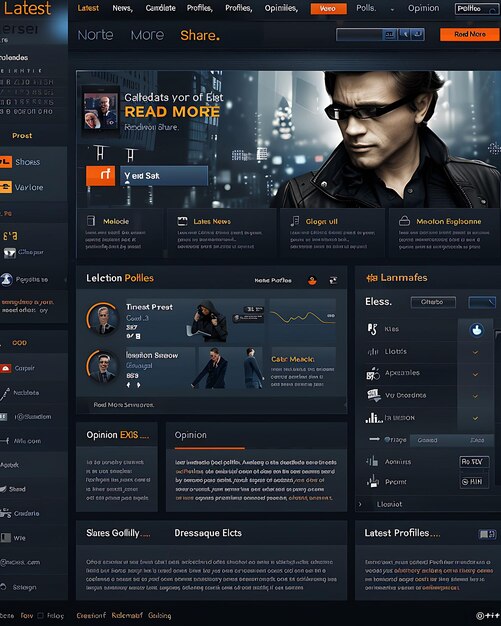Click the Apecalles row icon
501x626 pixels.
[373, 374]
